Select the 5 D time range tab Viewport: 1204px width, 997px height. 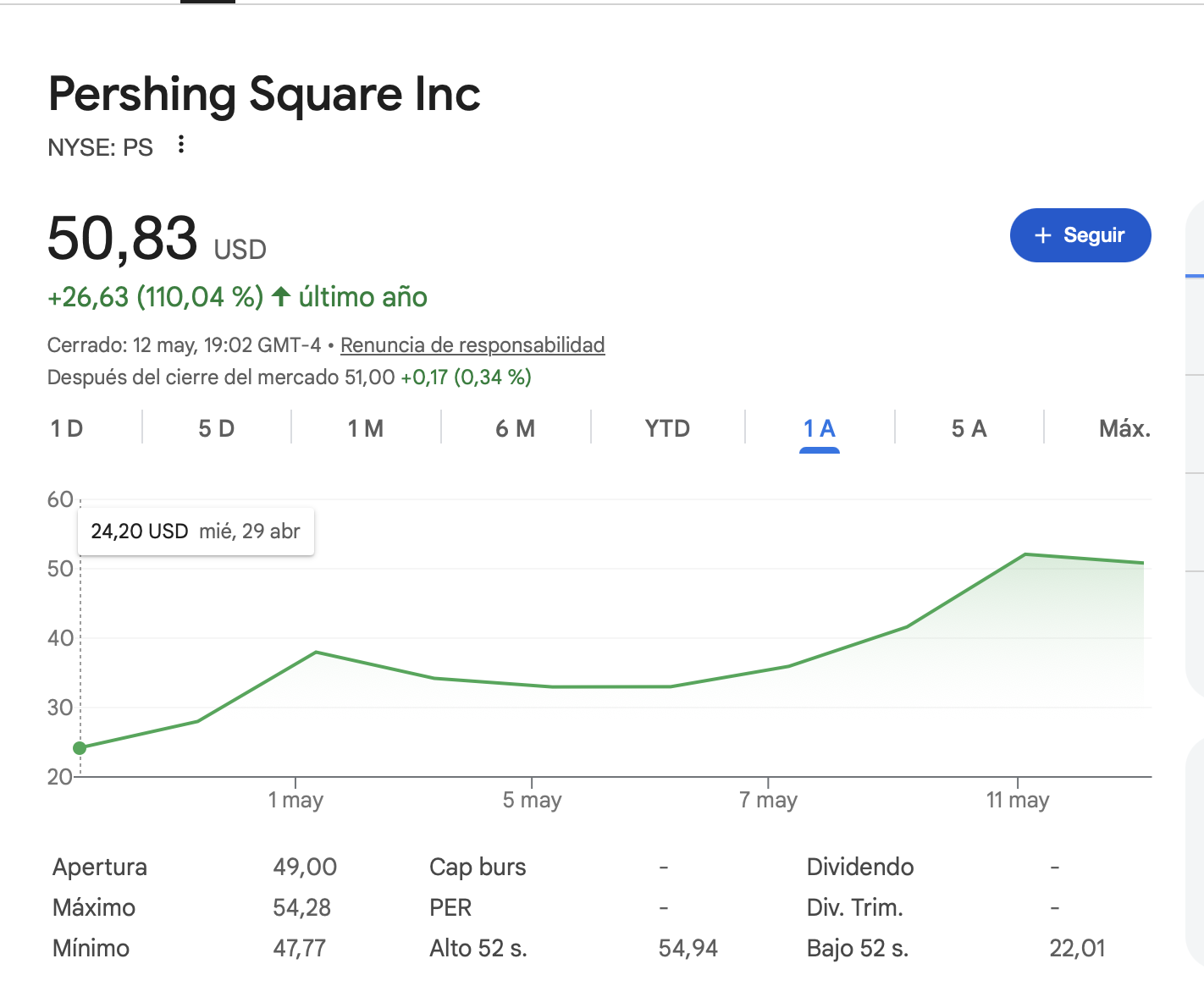tap(217, 428)
